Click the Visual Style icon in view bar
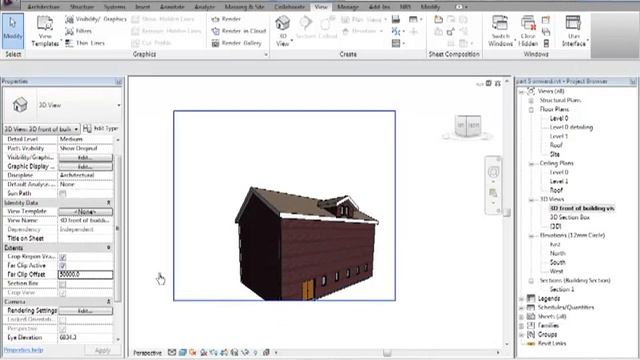The image size is (640, 360). (182, 352)
